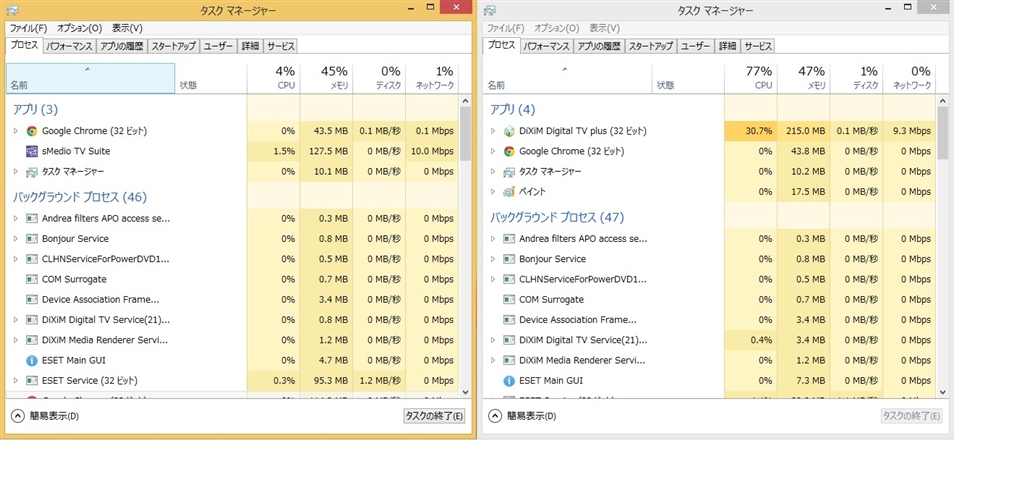Click 名前 column header in right window
The image size is (1024, 482).
(x=568, y=78)
